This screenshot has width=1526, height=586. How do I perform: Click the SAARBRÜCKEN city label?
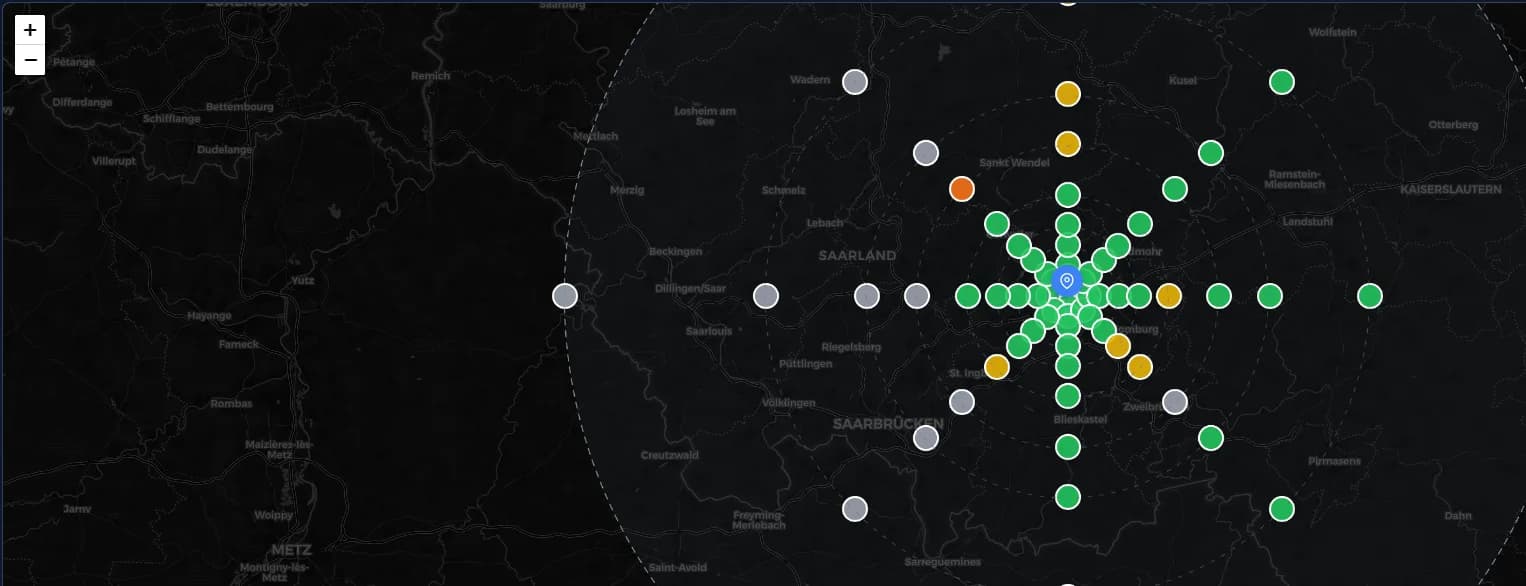888,424
